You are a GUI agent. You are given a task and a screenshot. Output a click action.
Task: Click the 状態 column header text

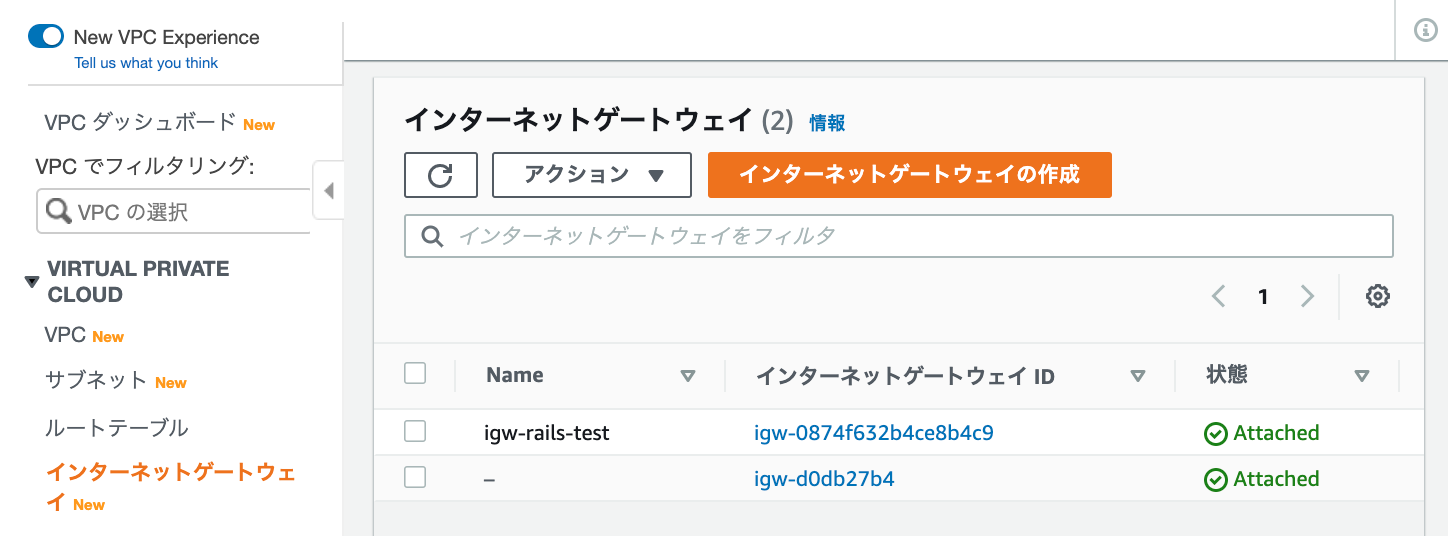point(1227,376)
